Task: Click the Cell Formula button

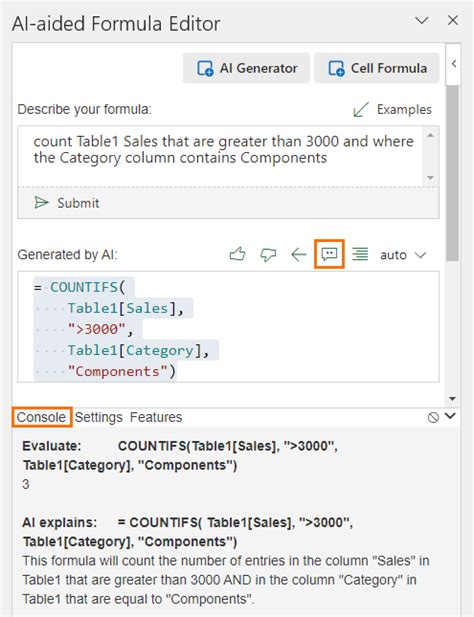Action: pos(377,68)
